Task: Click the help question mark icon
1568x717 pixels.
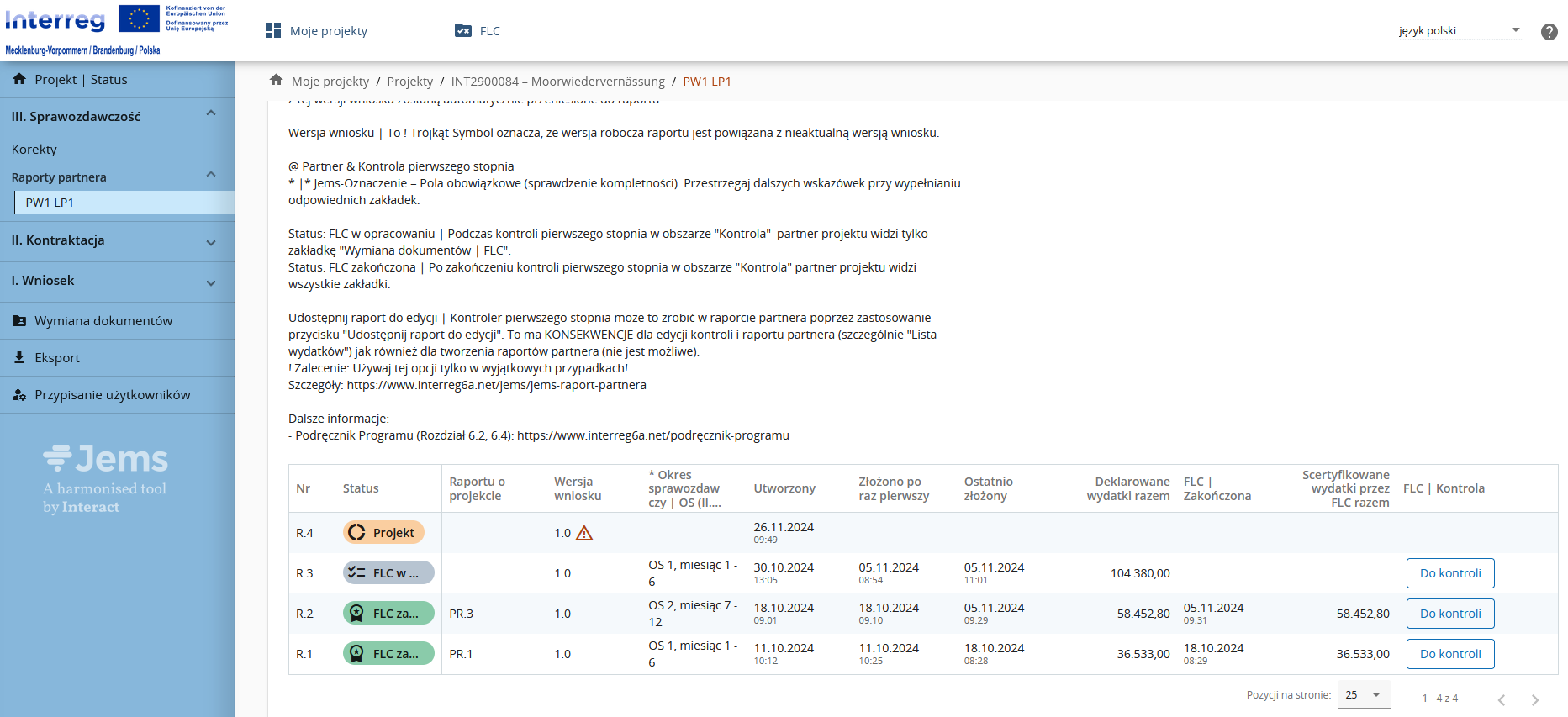Action: (1549, 32)
